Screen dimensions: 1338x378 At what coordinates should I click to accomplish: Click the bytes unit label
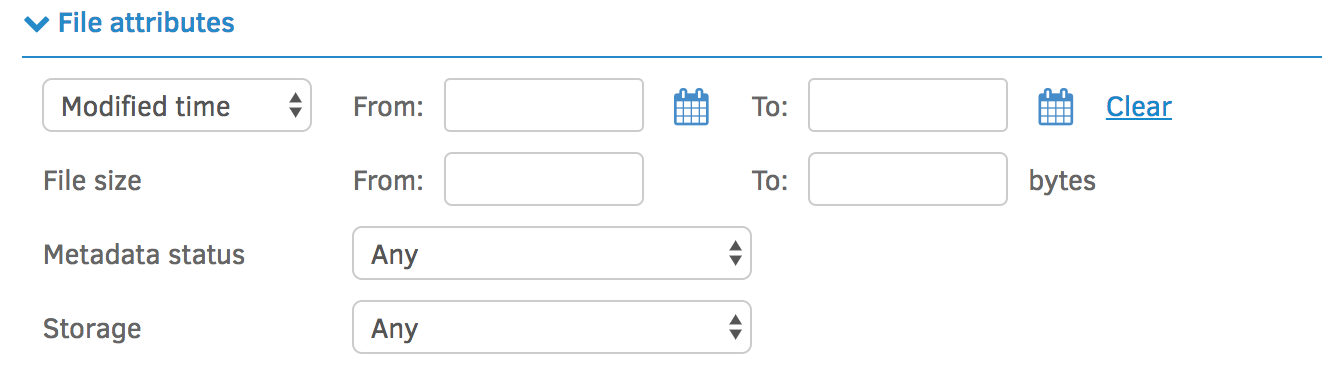coord(1062,181)
